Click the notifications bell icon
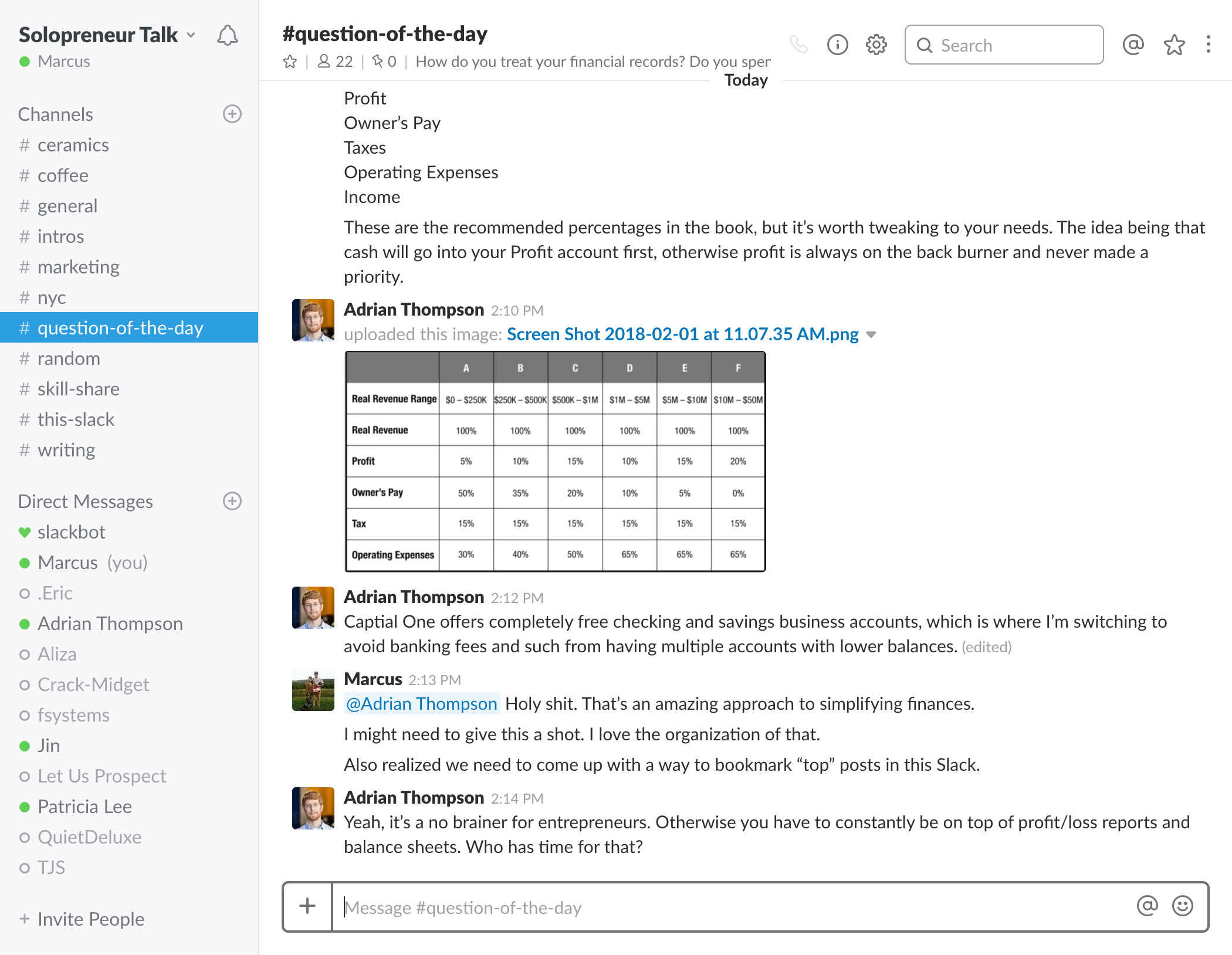The height and width of the screenshot is (955, 1232). [228, 36]
